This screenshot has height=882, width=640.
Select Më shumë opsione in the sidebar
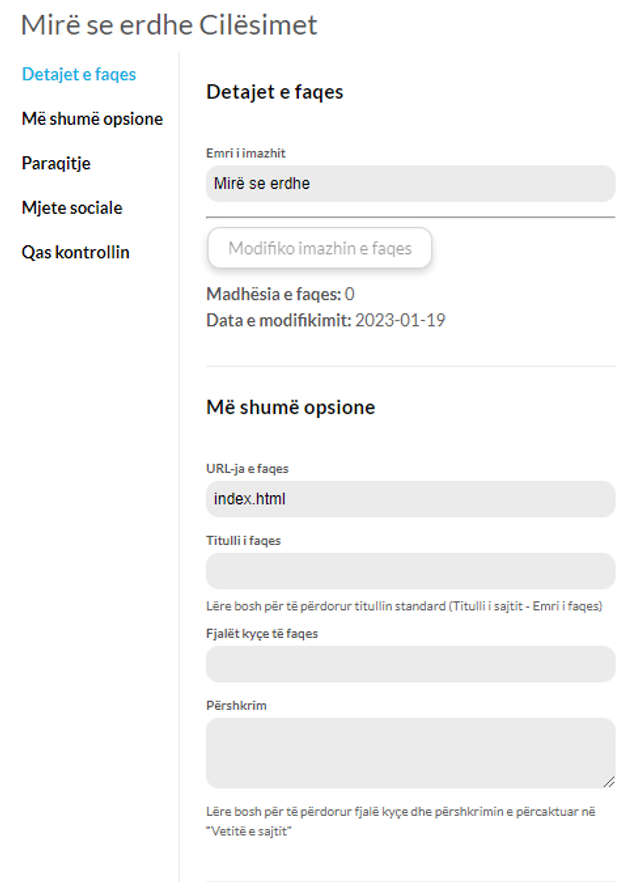click(92, 119)
